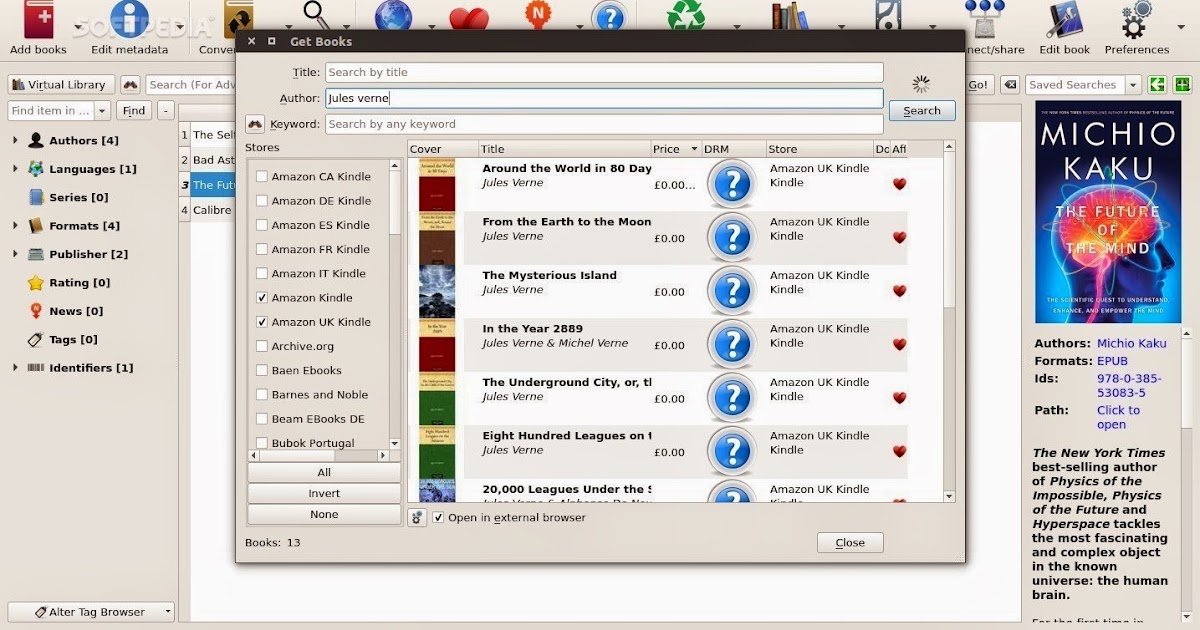Screen dimensions: 1200x630
Task: Click DRM question icon for The Mysterious Island
Action: (x=732, y=291)
